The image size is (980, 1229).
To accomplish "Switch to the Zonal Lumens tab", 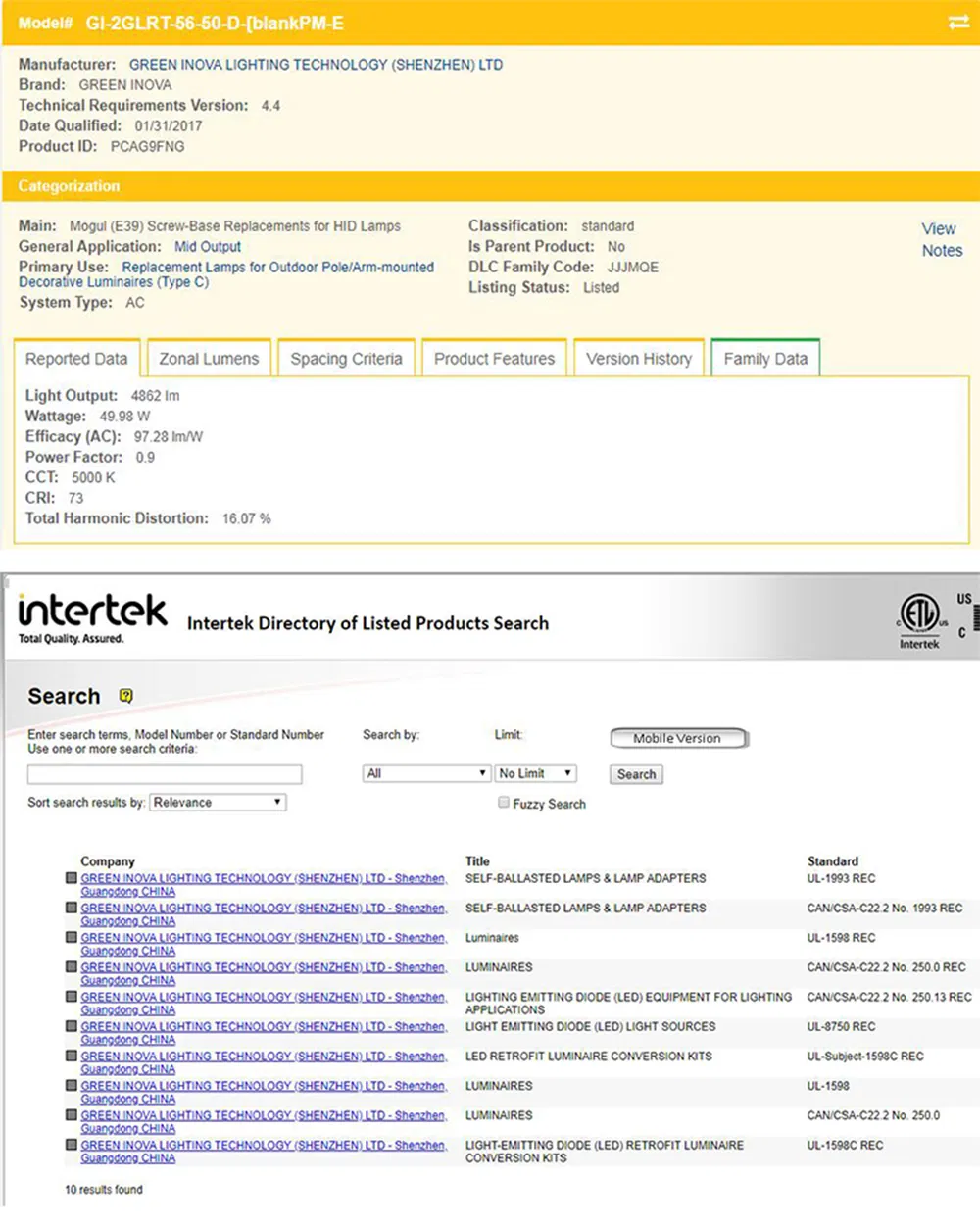I will point(209,359).
